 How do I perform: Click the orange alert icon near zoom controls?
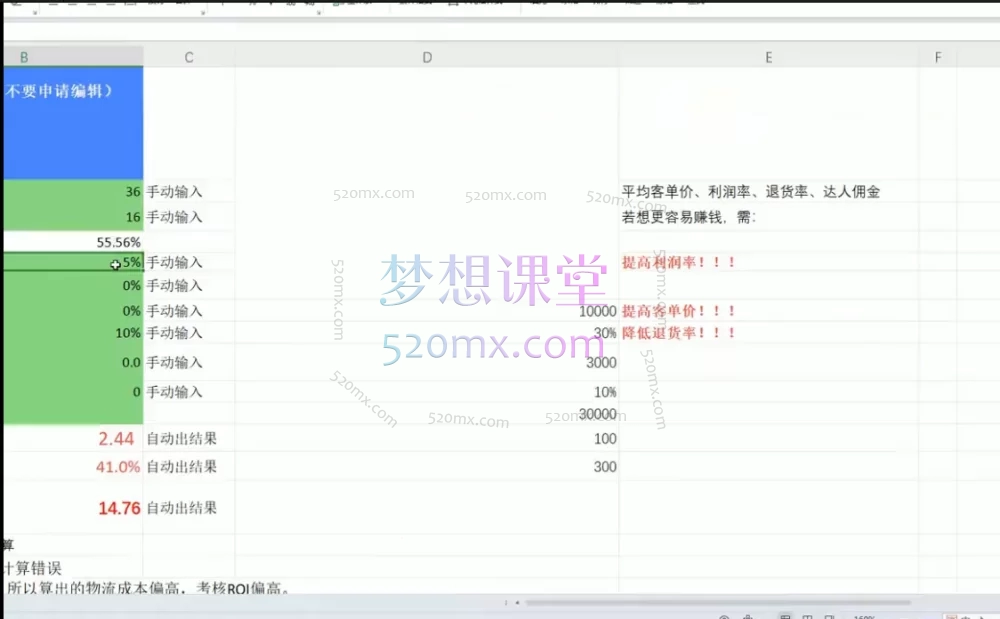coord(952,617)
